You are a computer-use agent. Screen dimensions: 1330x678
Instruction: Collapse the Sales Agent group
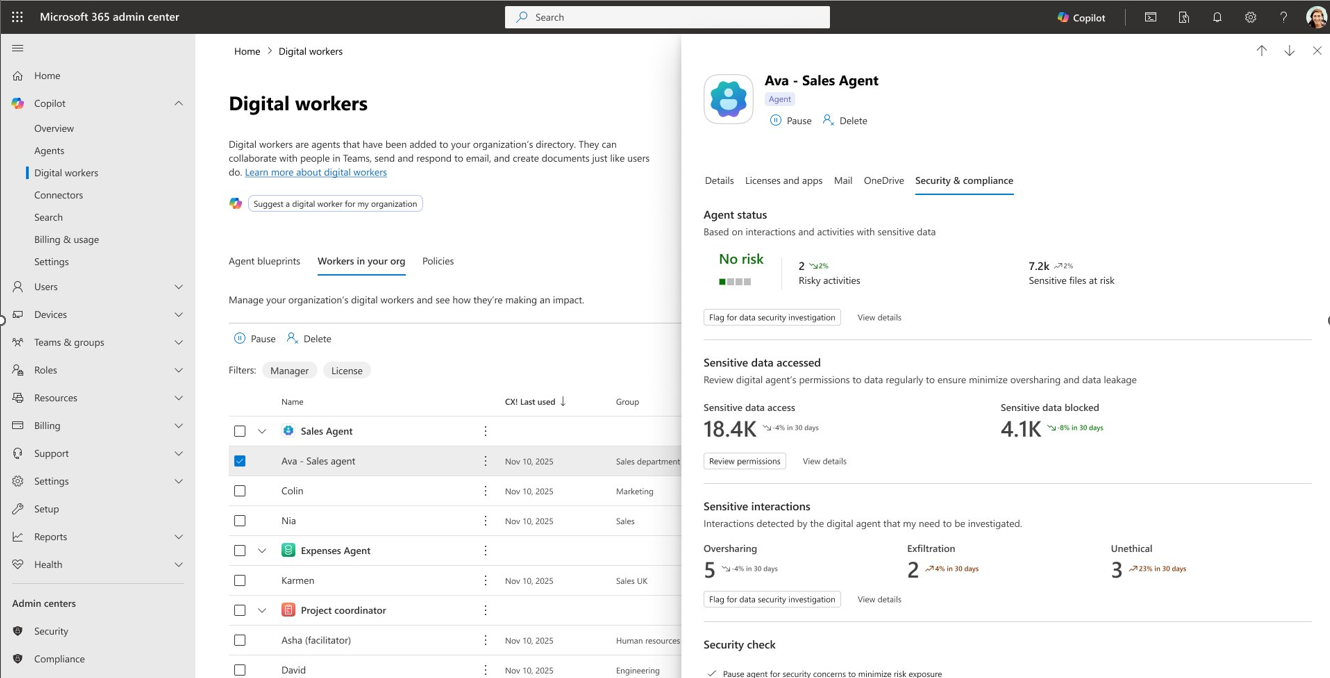262,431
